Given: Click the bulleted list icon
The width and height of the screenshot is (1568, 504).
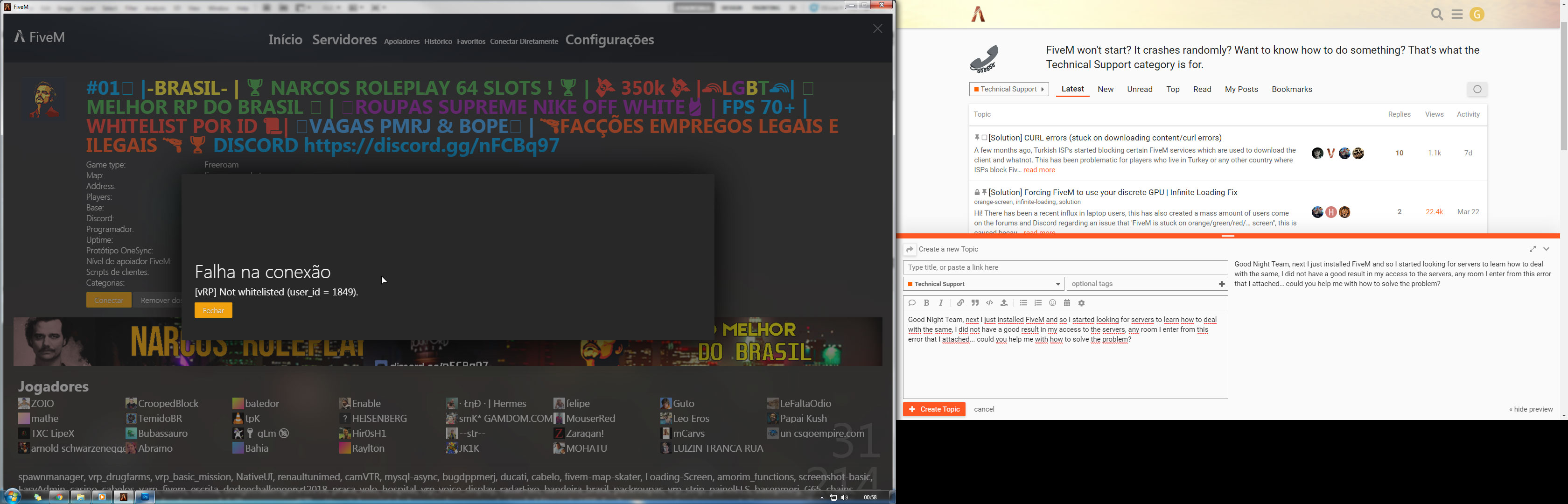Looking at the screenshot, I should [1024, 303].
